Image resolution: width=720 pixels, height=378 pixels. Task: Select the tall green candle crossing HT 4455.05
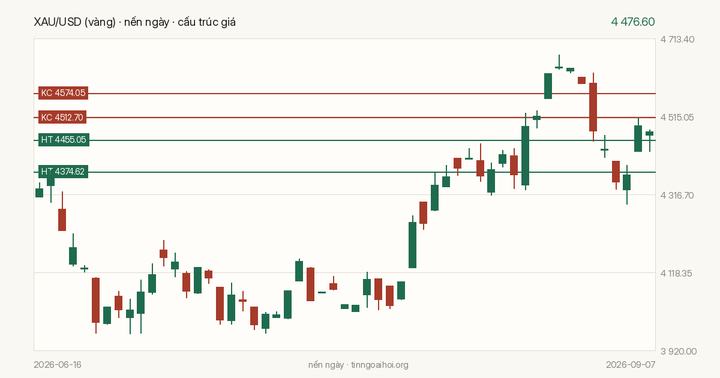[525, 156]
